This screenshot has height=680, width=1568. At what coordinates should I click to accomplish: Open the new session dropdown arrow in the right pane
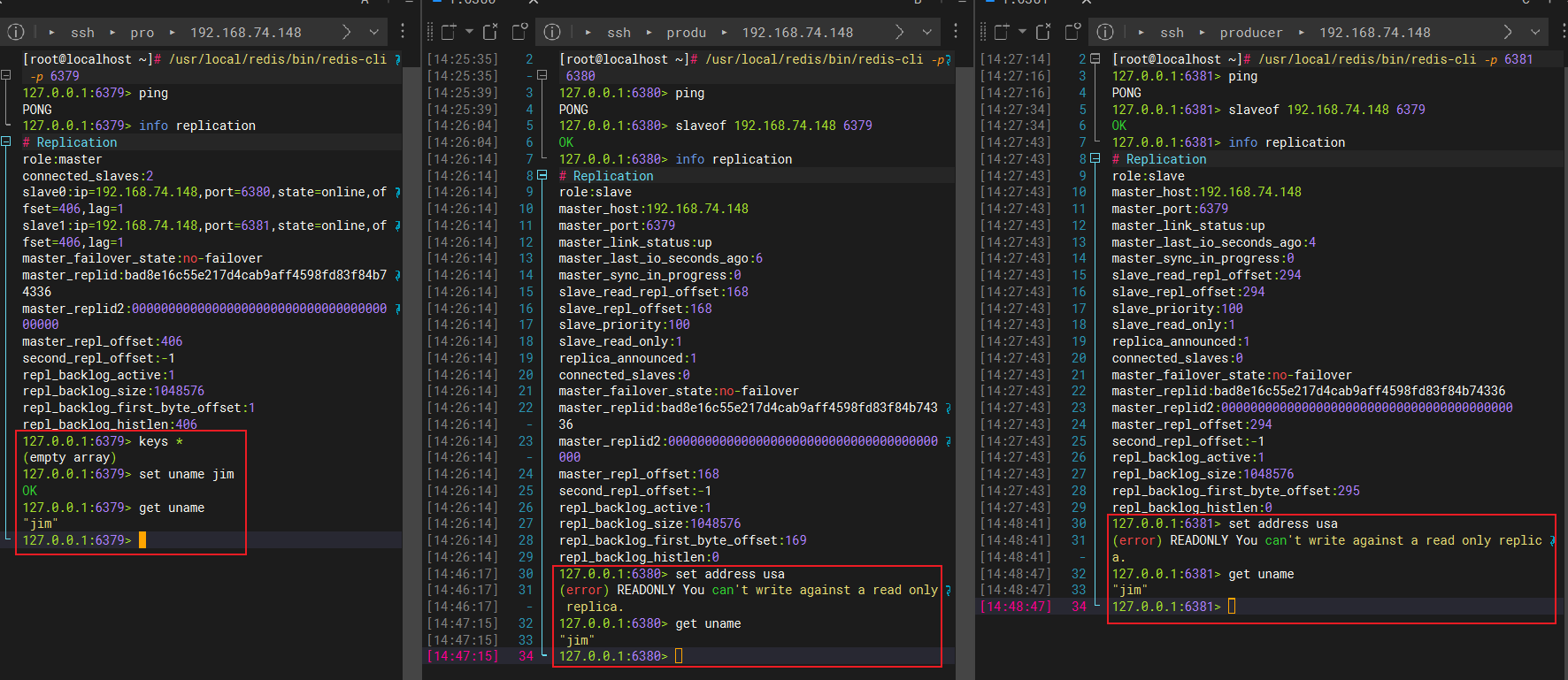click(x=1022, y=32)
